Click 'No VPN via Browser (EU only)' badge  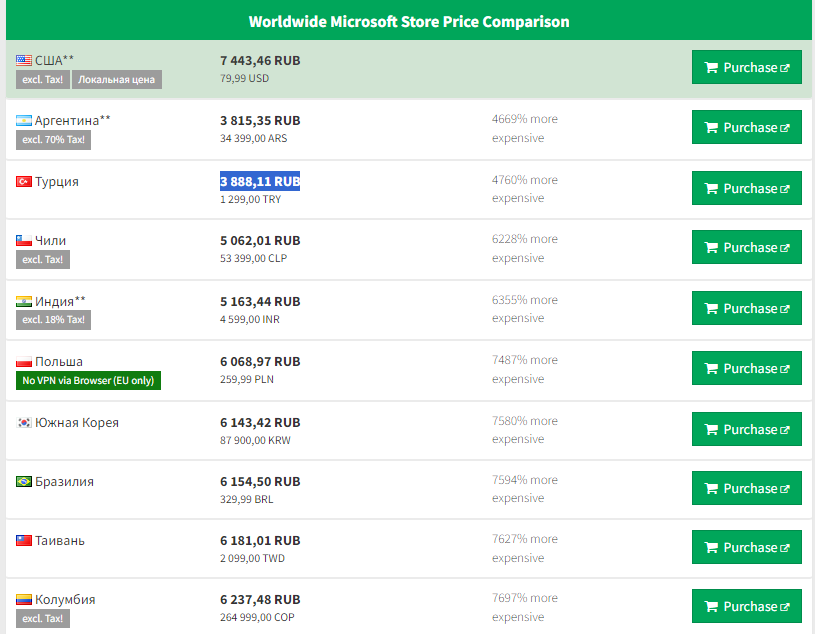[x=88, y=380]
